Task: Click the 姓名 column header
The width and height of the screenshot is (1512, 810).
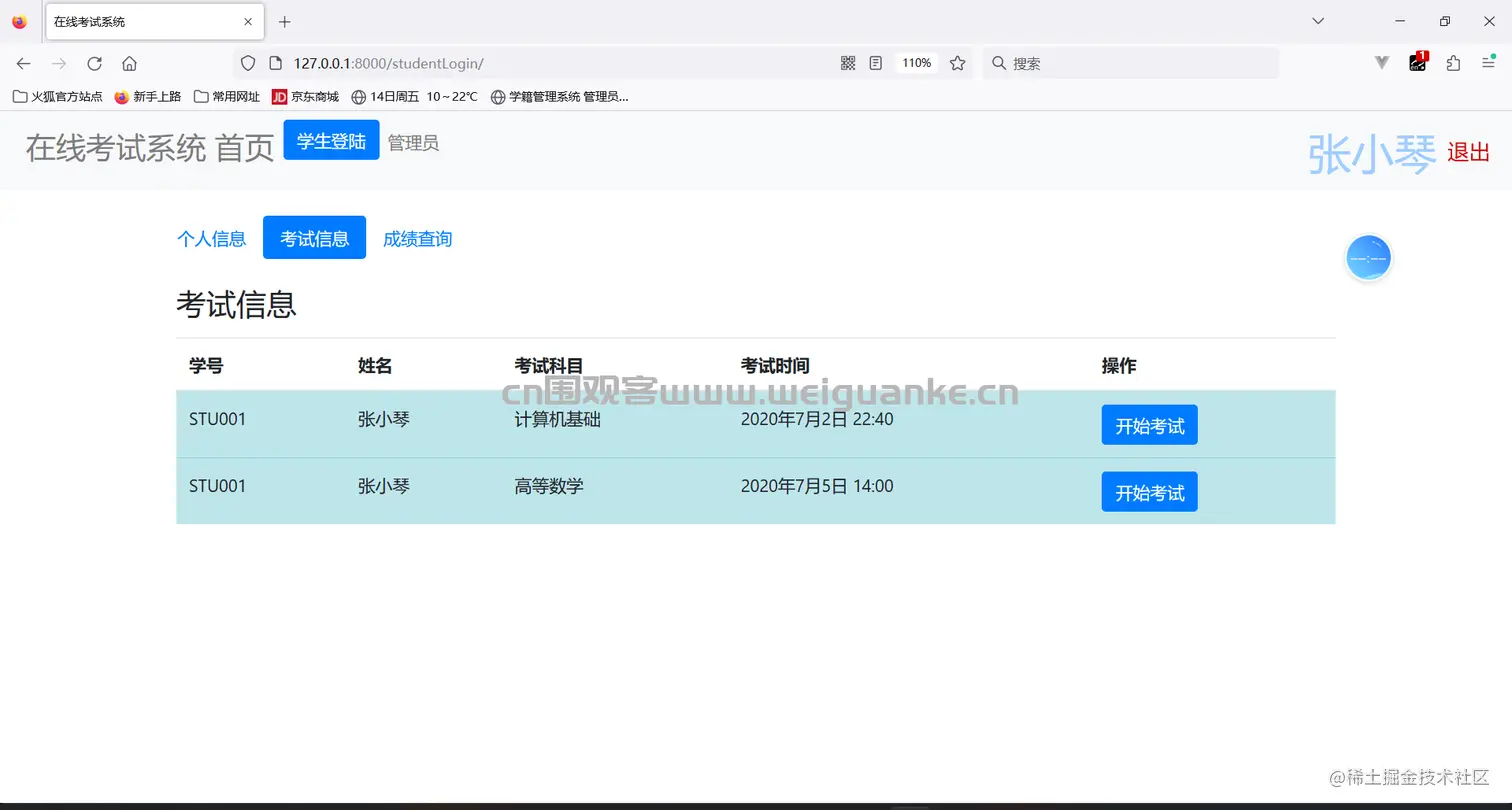Action: (375, 366)
